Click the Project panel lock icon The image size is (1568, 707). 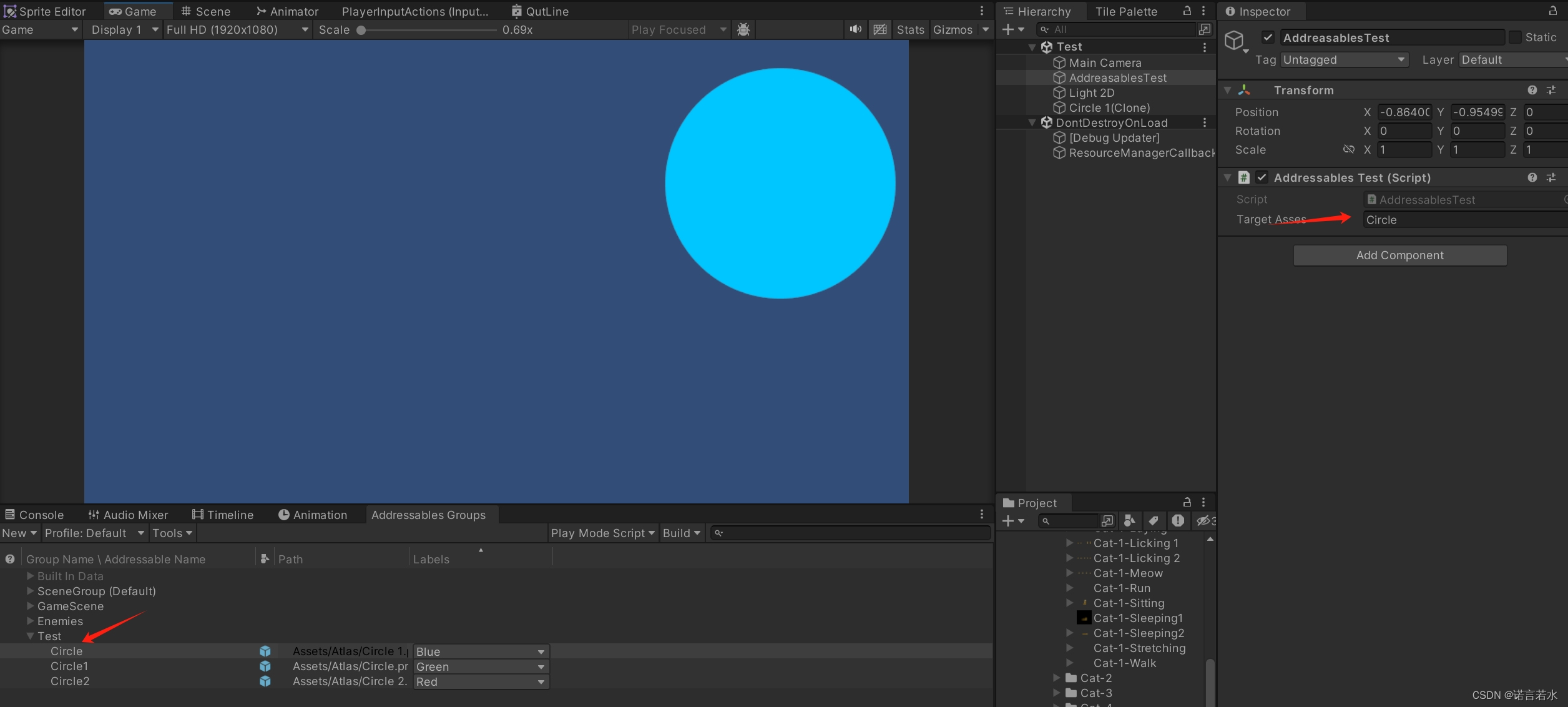point(1187,502)
